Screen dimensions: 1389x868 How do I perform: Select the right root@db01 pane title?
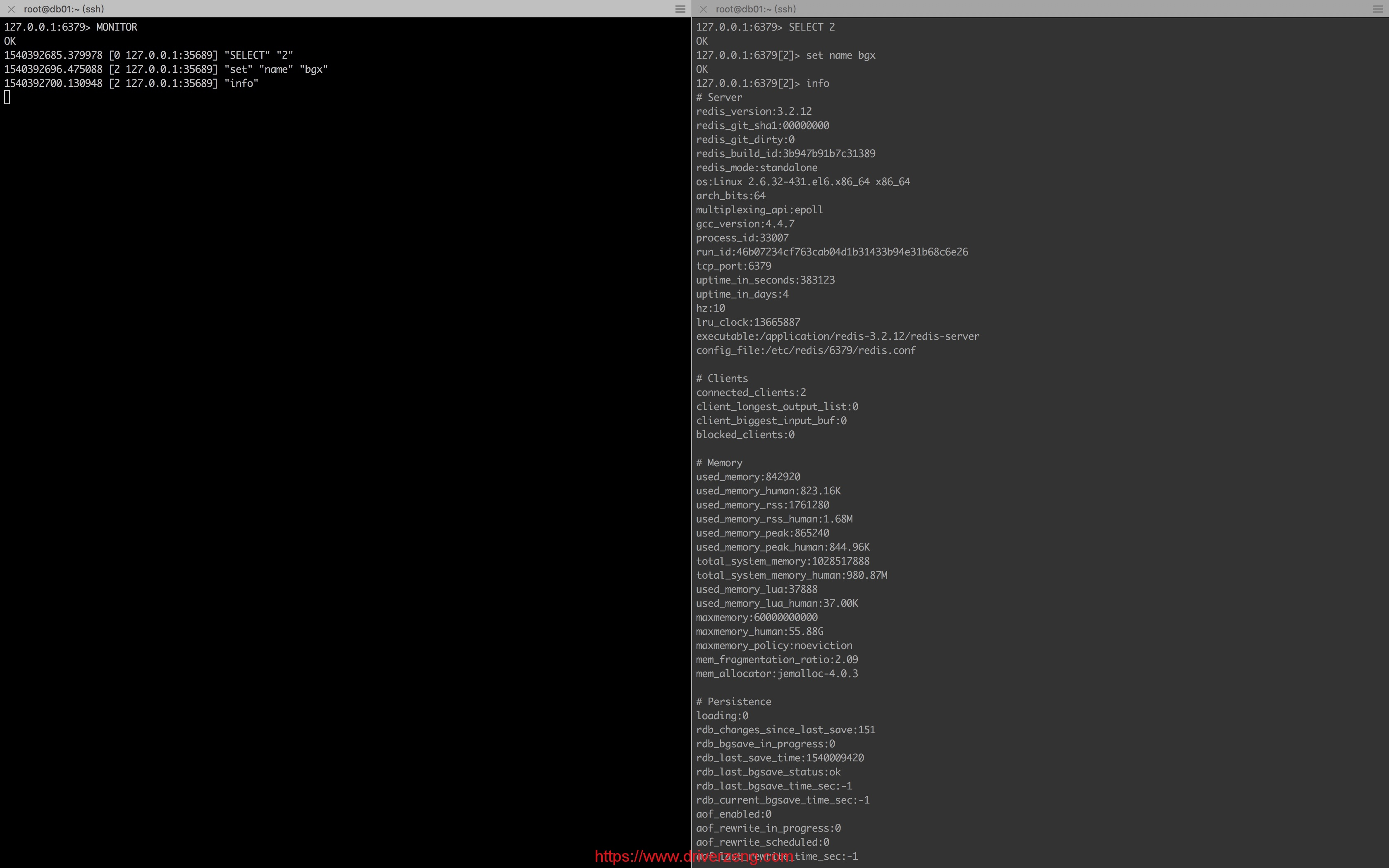(756, 9)
